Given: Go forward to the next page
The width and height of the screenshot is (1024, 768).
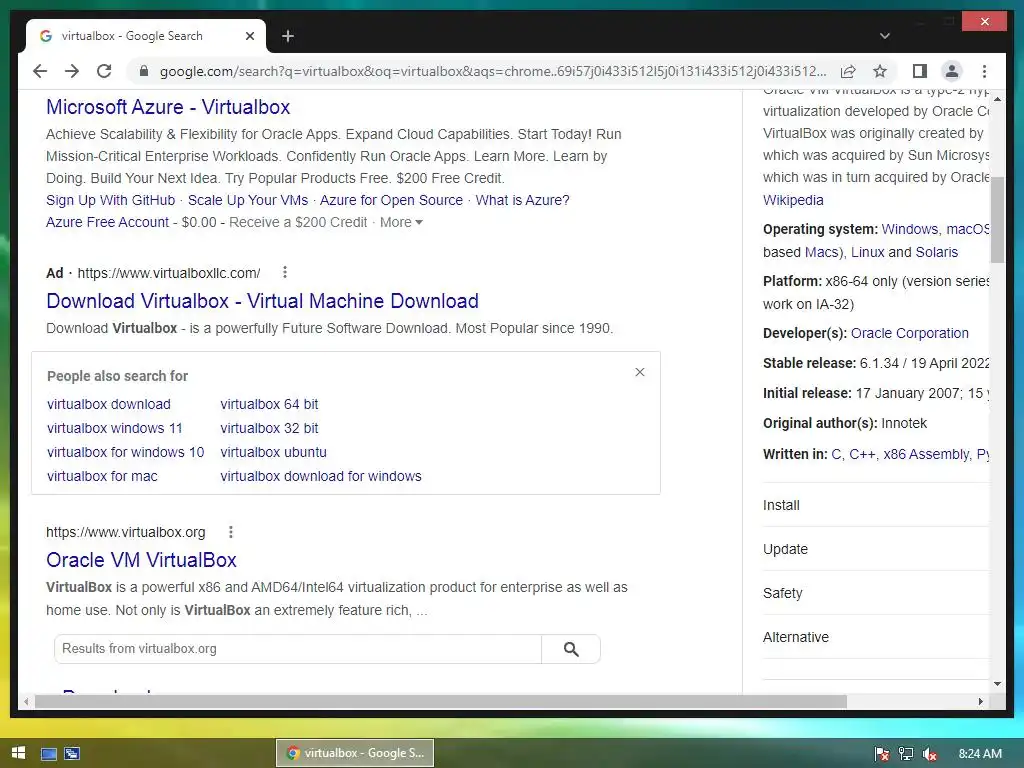Looking at the screenshot, I should click(72, 71).
